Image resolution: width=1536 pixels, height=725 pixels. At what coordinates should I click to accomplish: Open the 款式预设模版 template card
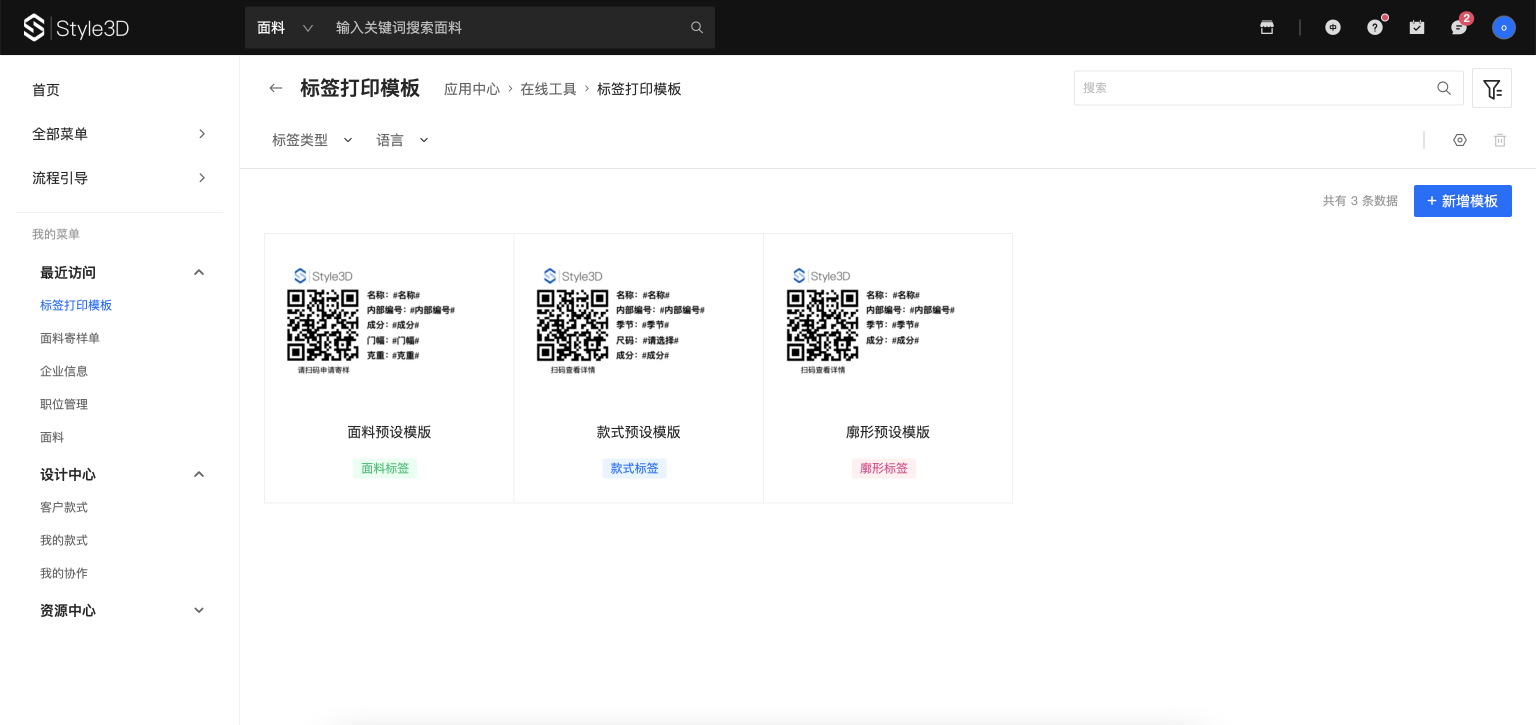[638, 368]
